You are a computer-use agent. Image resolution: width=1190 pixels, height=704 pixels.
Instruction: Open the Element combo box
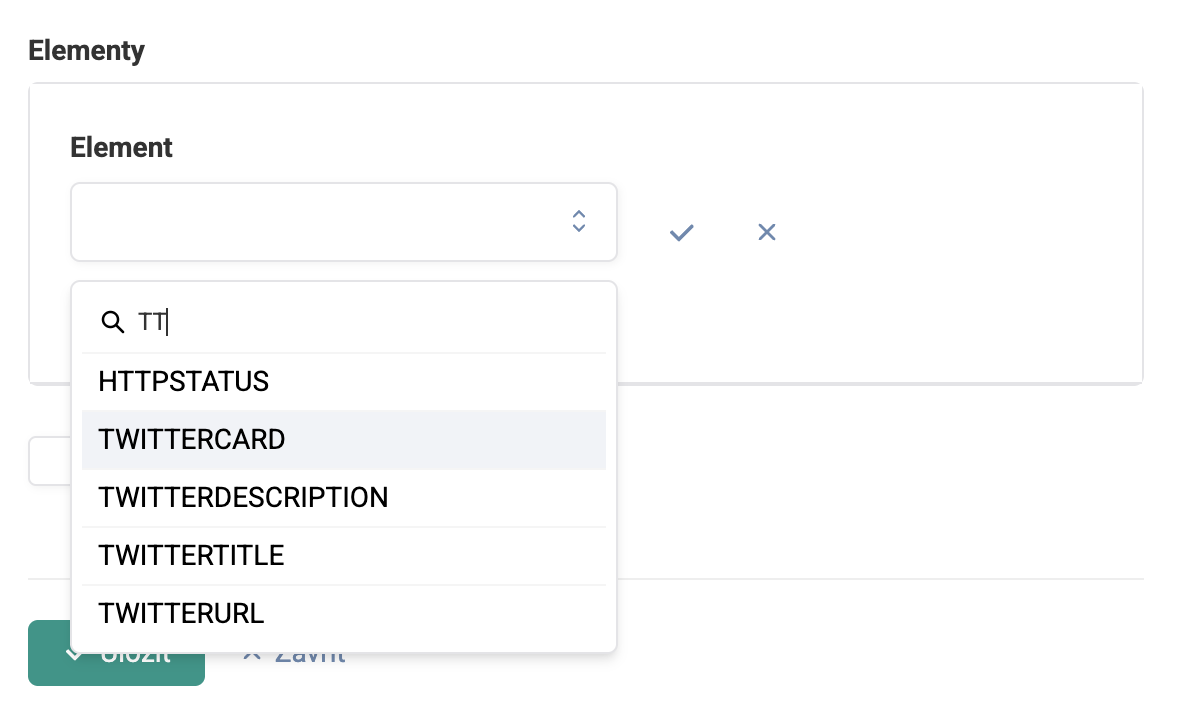pyautogui.click(x=344, y=222)
